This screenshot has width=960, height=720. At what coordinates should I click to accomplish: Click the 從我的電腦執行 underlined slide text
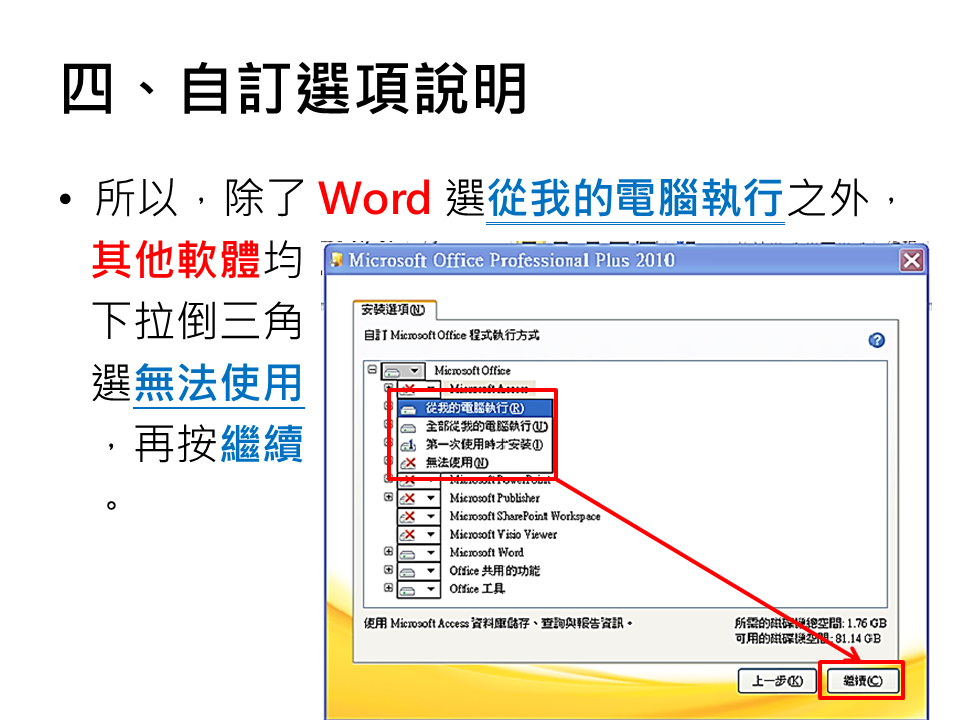(x=635, y=199)
